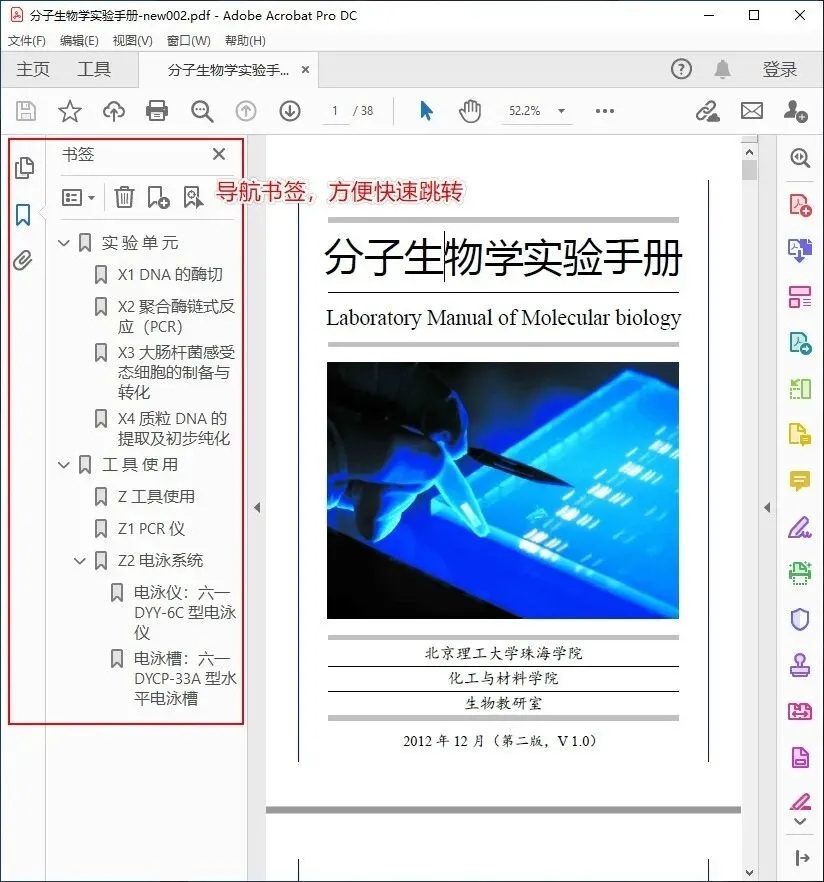The width and height of the screenshot is (824, 882).
Task: Delete selected bookmark with trash icon
Action: pos(124,197)
